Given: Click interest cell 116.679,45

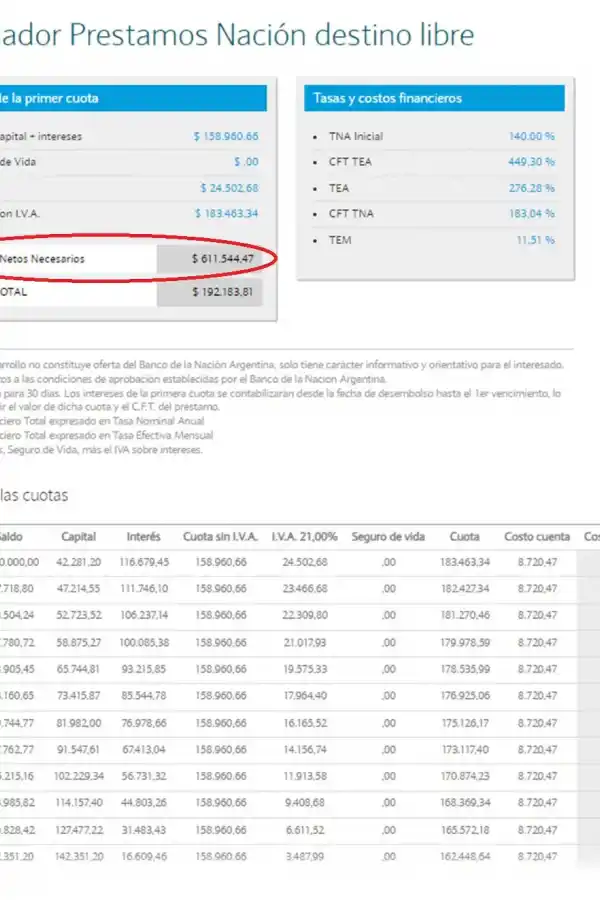Looking at the screenshot, I should (144, 562).
